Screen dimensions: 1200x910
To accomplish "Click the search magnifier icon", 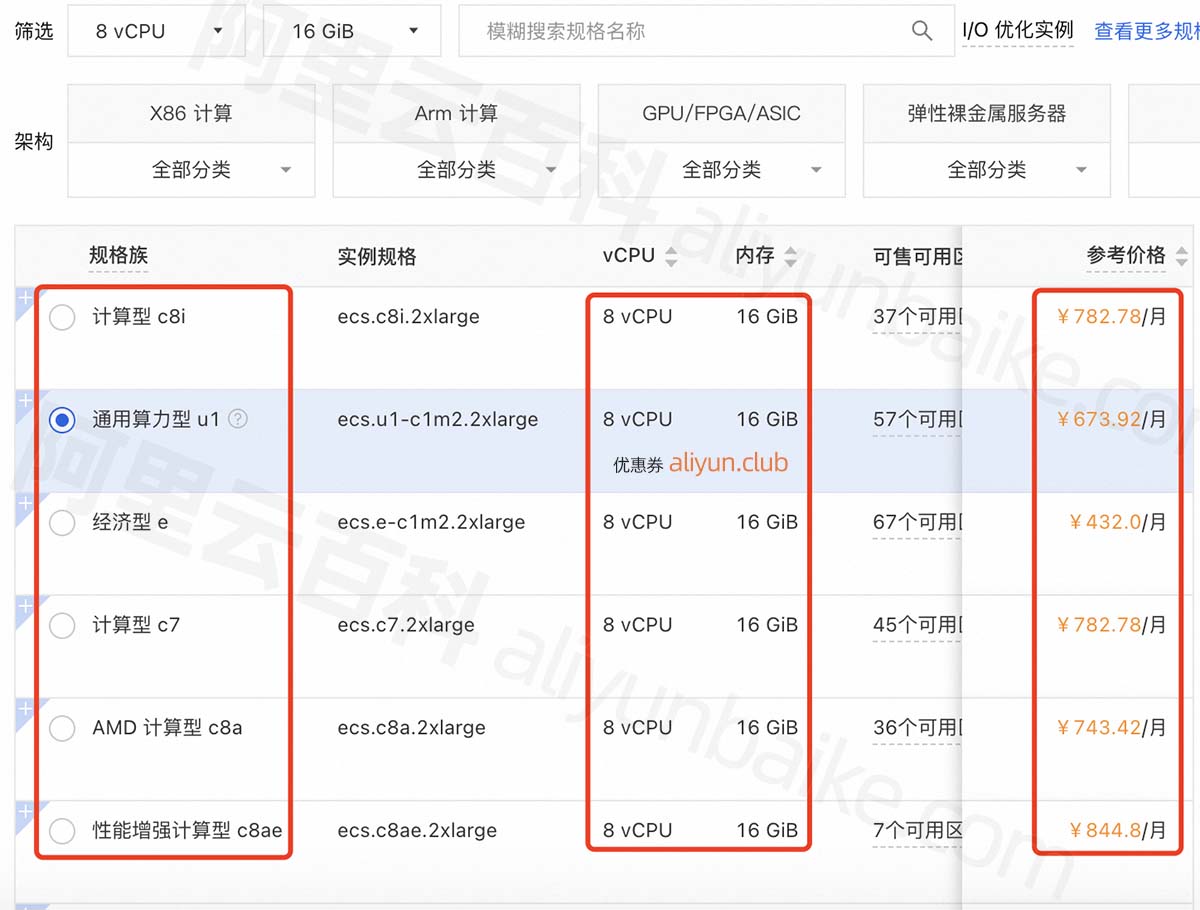I will coord(922,31).
